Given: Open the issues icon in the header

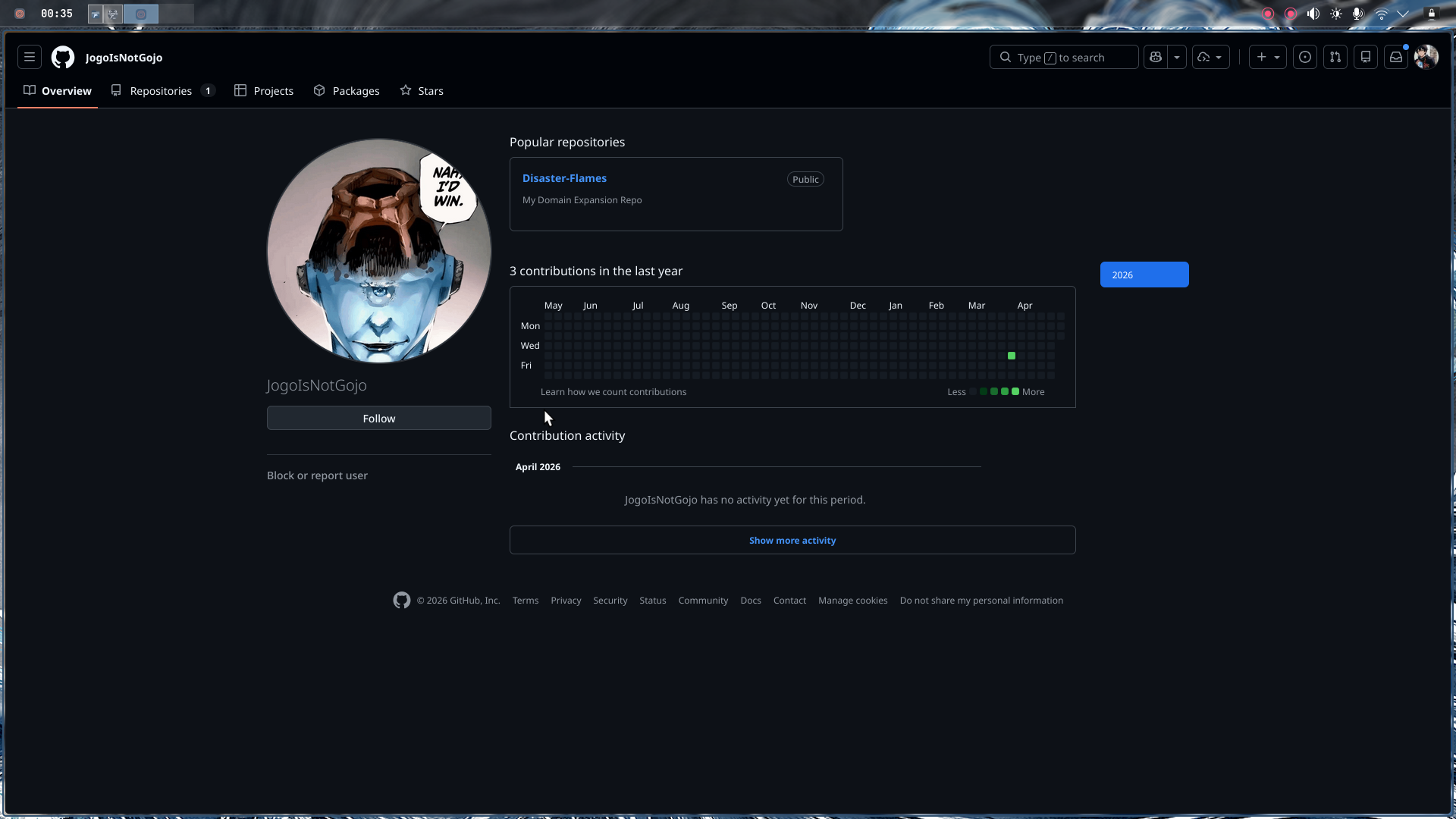Looking at the screenshot, I should (1304, 57).
